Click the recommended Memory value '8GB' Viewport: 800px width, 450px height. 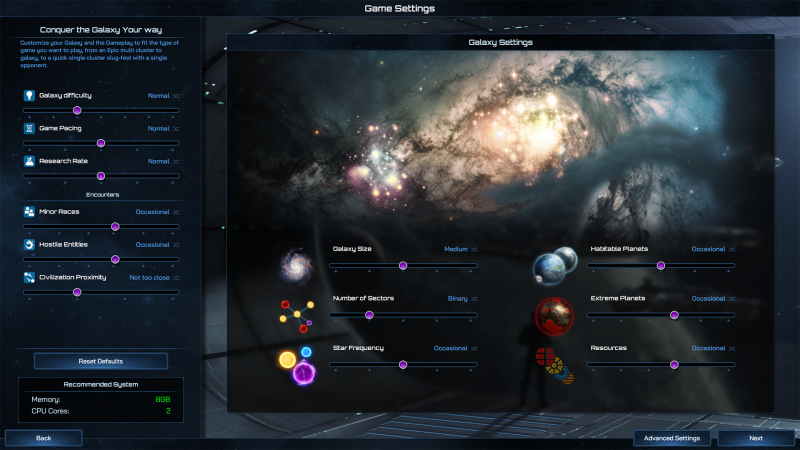pos(163,399)
